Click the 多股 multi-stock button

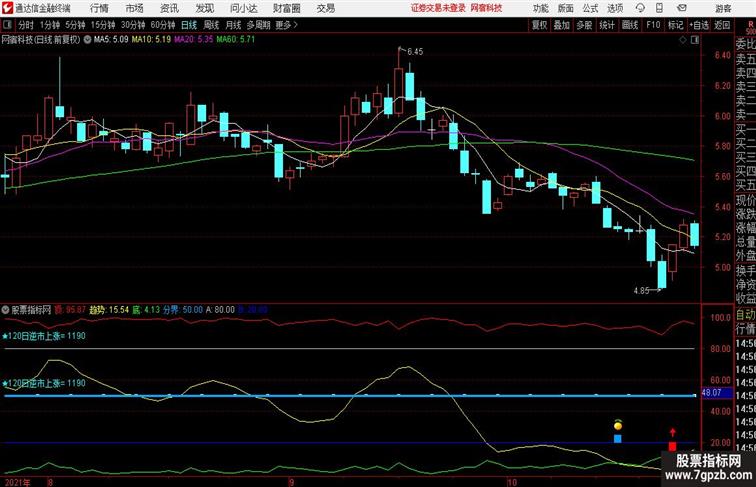point(584,25)
